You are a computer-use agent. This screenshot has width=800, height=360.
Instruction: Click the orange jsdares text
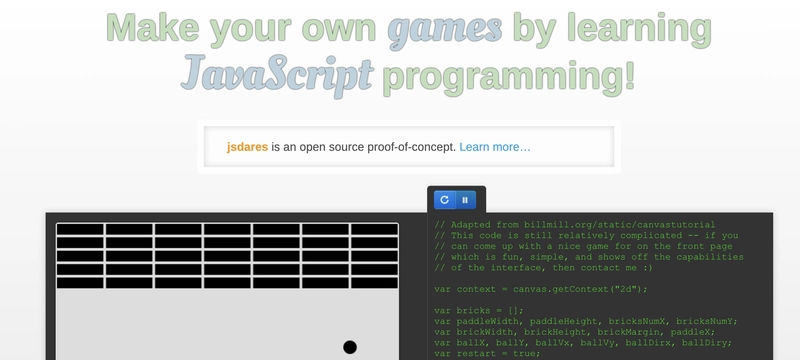click(x=247, y=147)
